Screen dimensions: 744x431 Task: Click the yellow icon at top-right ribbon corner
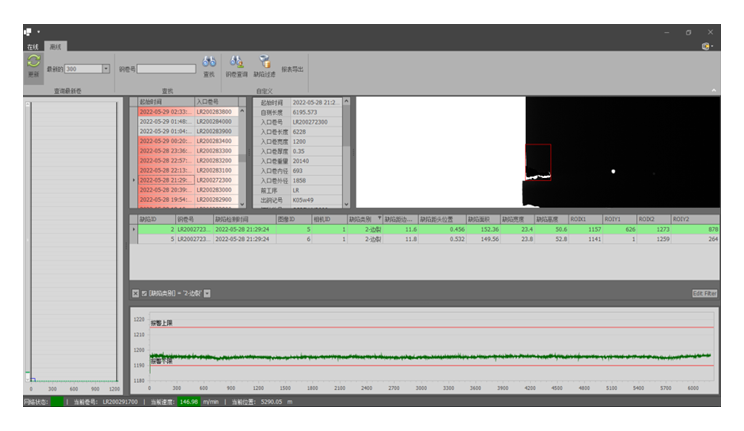[707, 46]
